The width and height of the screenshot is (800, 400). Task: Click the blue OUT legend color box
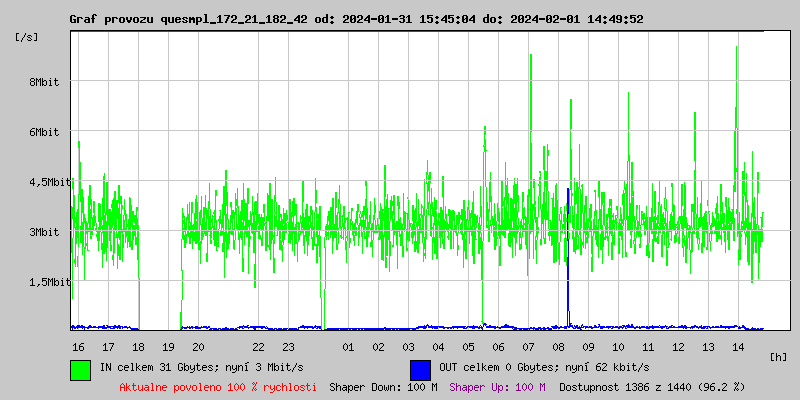(x=420, y=368)
